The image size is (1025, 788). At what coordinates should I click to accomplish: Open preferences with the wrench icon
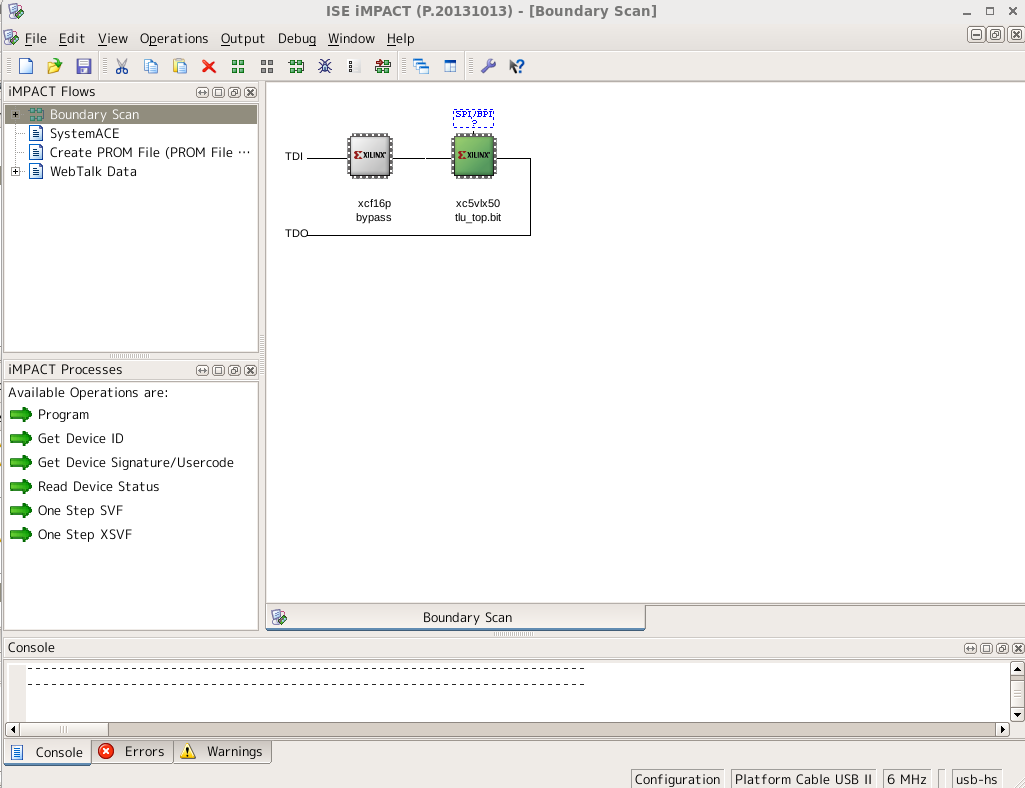click(488, 66)
